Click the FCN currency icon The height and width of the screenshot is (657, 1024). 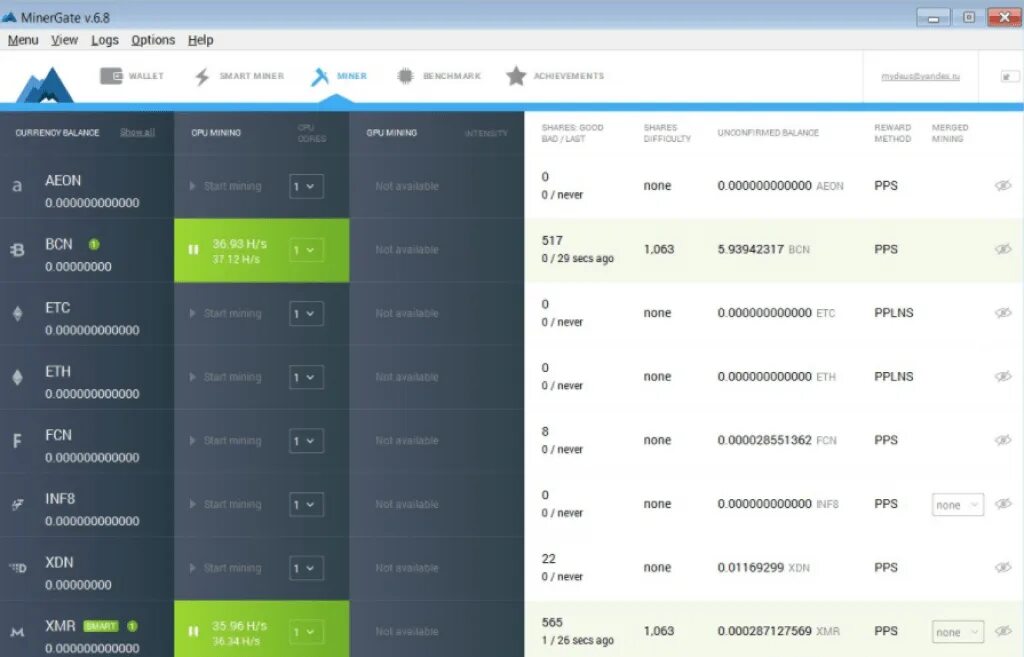(x=17, y=441)
